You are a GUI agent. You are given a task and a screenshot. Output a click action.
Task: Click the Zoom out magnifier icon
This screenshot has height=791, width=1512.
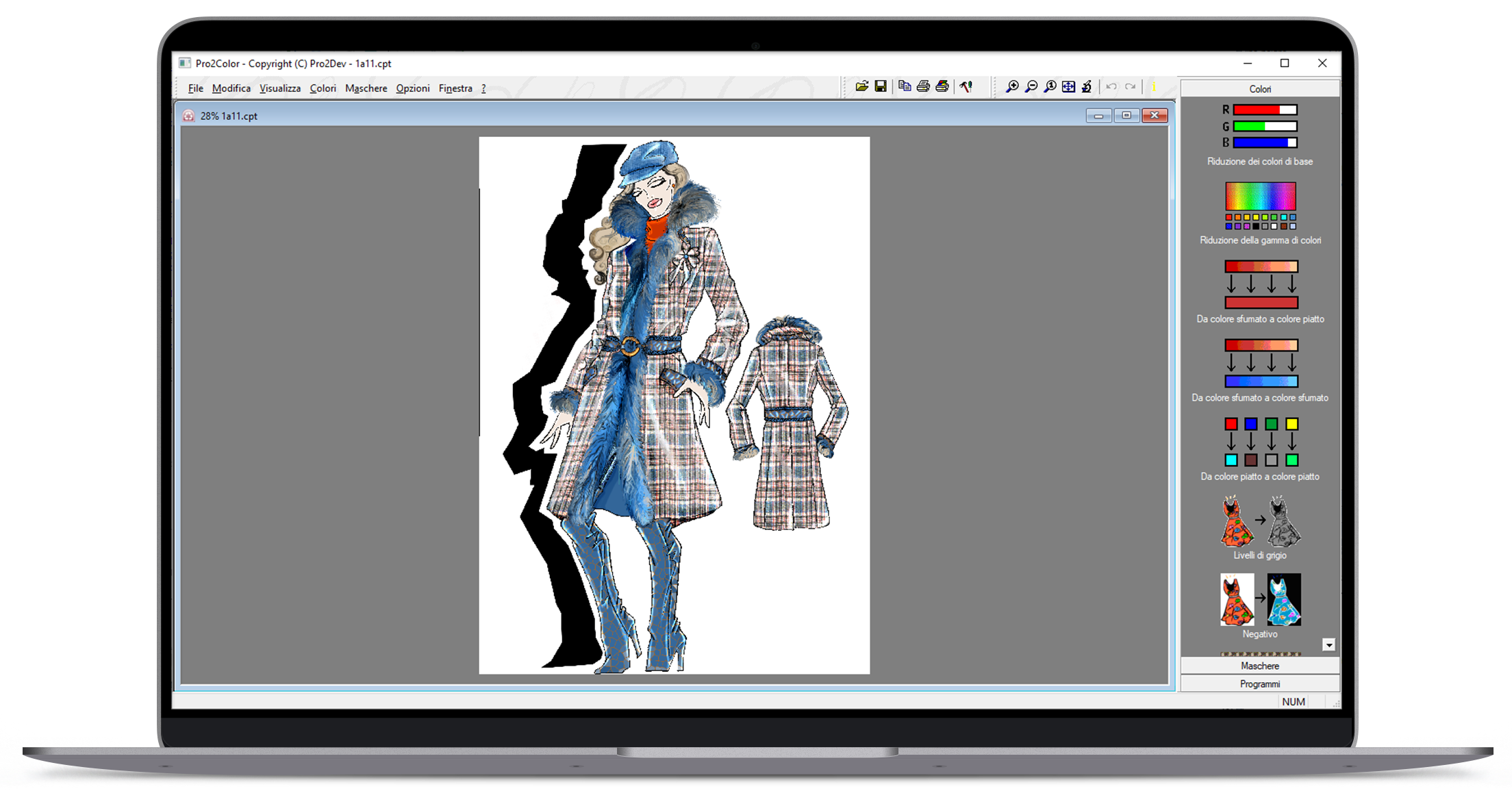[x=1031, y=86]
